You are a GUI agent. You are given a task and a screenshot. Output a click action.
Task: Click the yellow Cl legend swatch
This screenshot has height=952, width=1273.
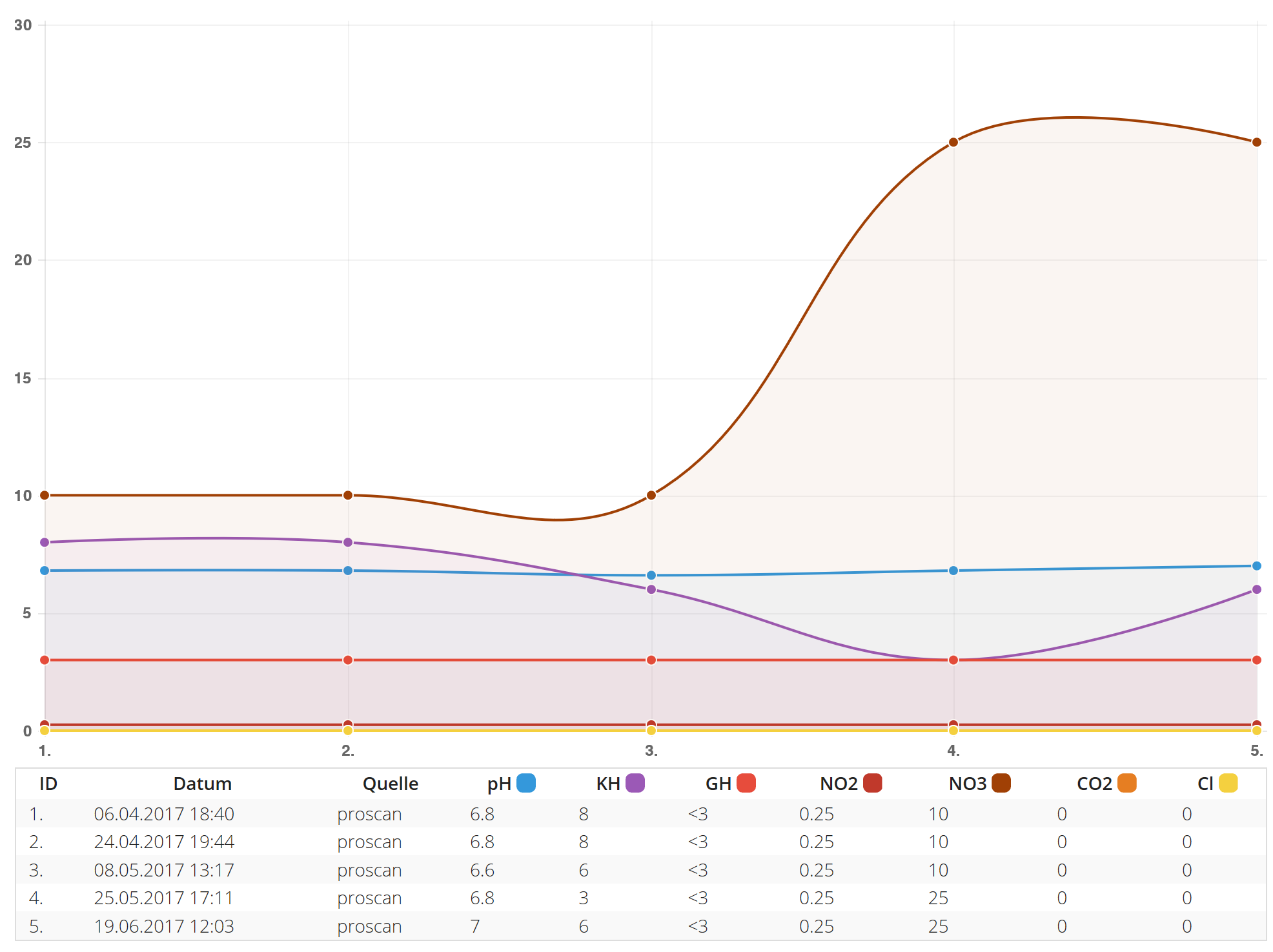click(1228, 783)
